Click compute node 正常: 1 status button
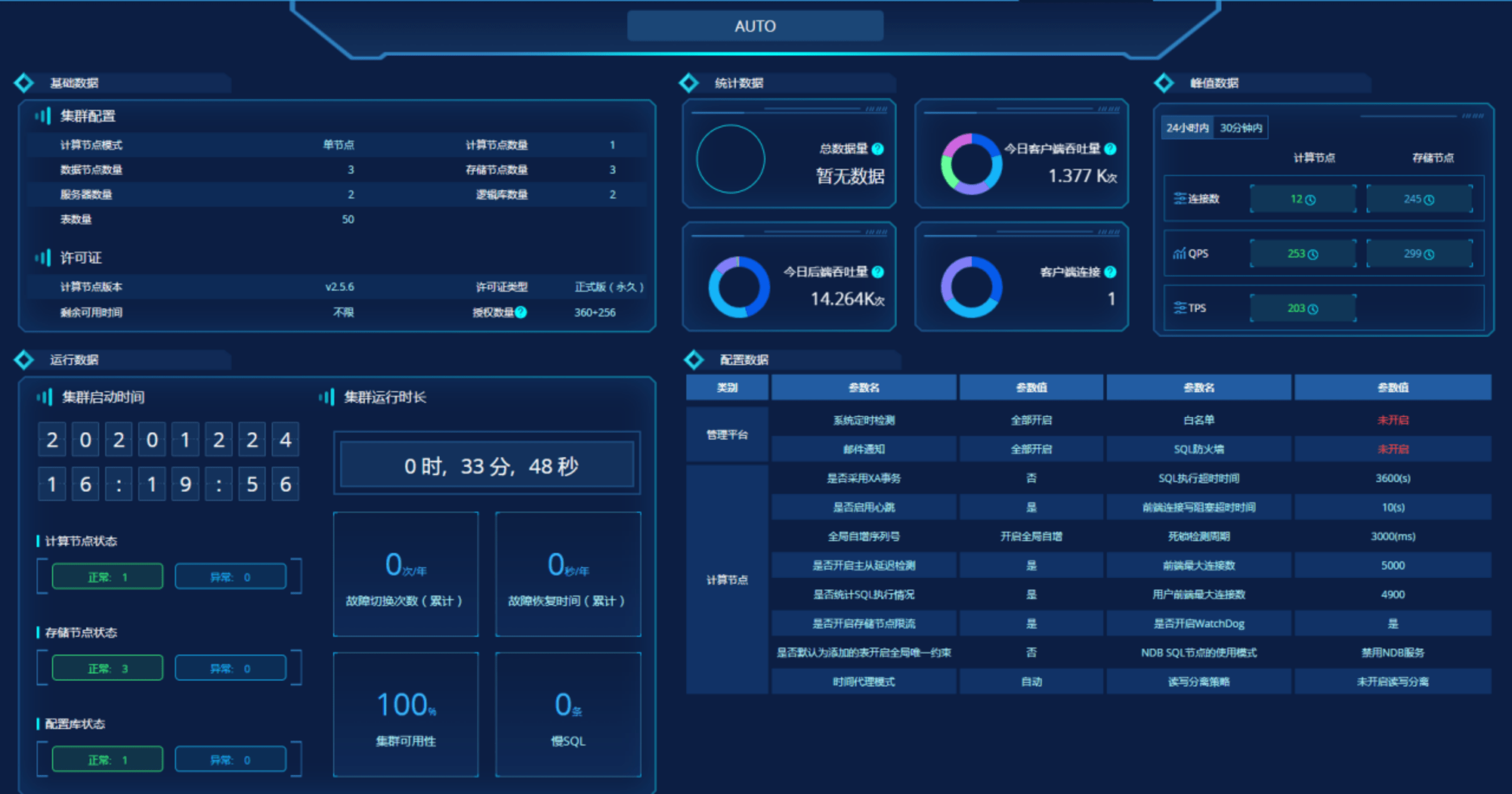 click(x=107, y=577)
